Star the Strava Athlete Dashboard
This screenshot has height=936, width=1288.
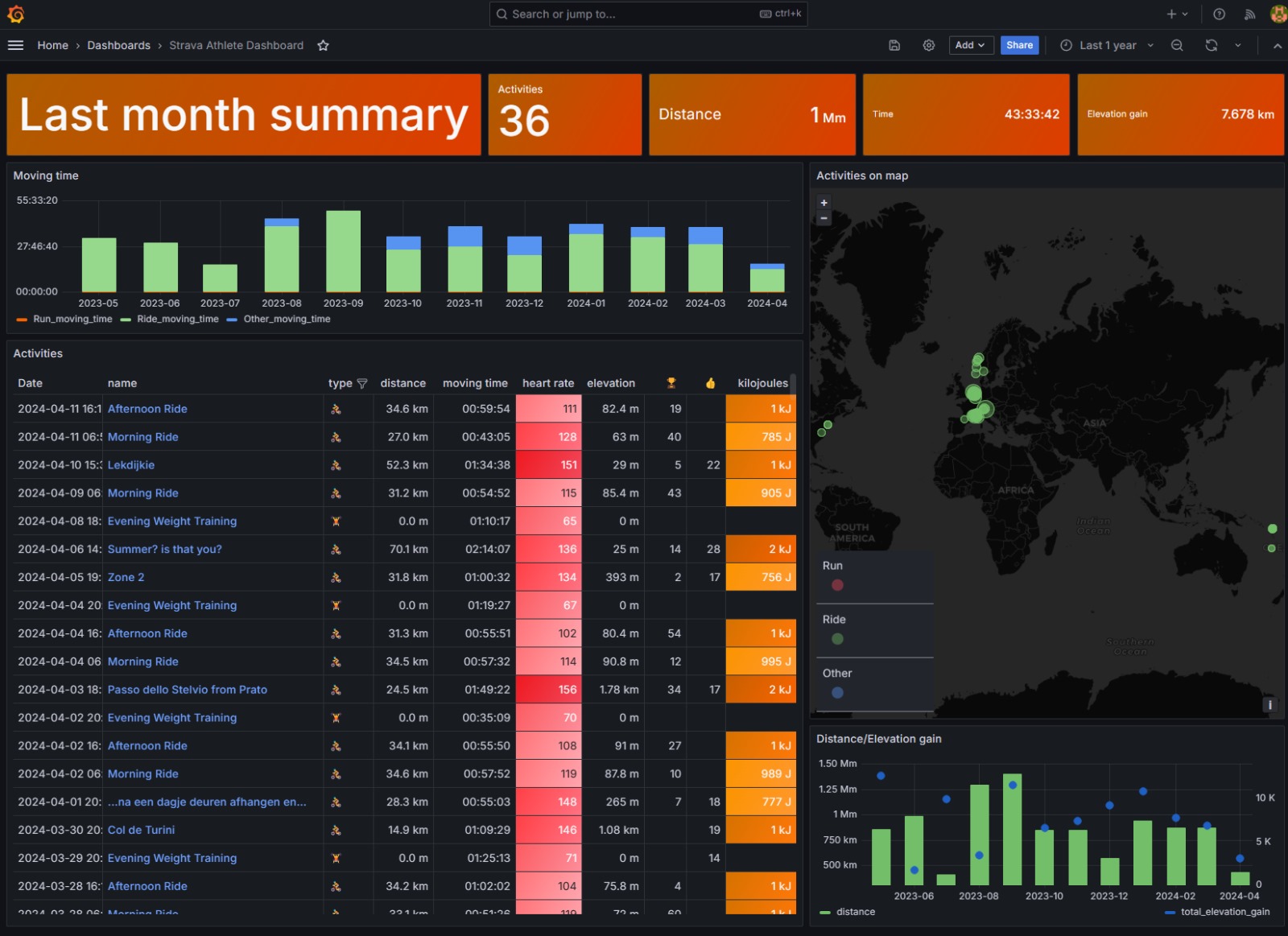323,45
